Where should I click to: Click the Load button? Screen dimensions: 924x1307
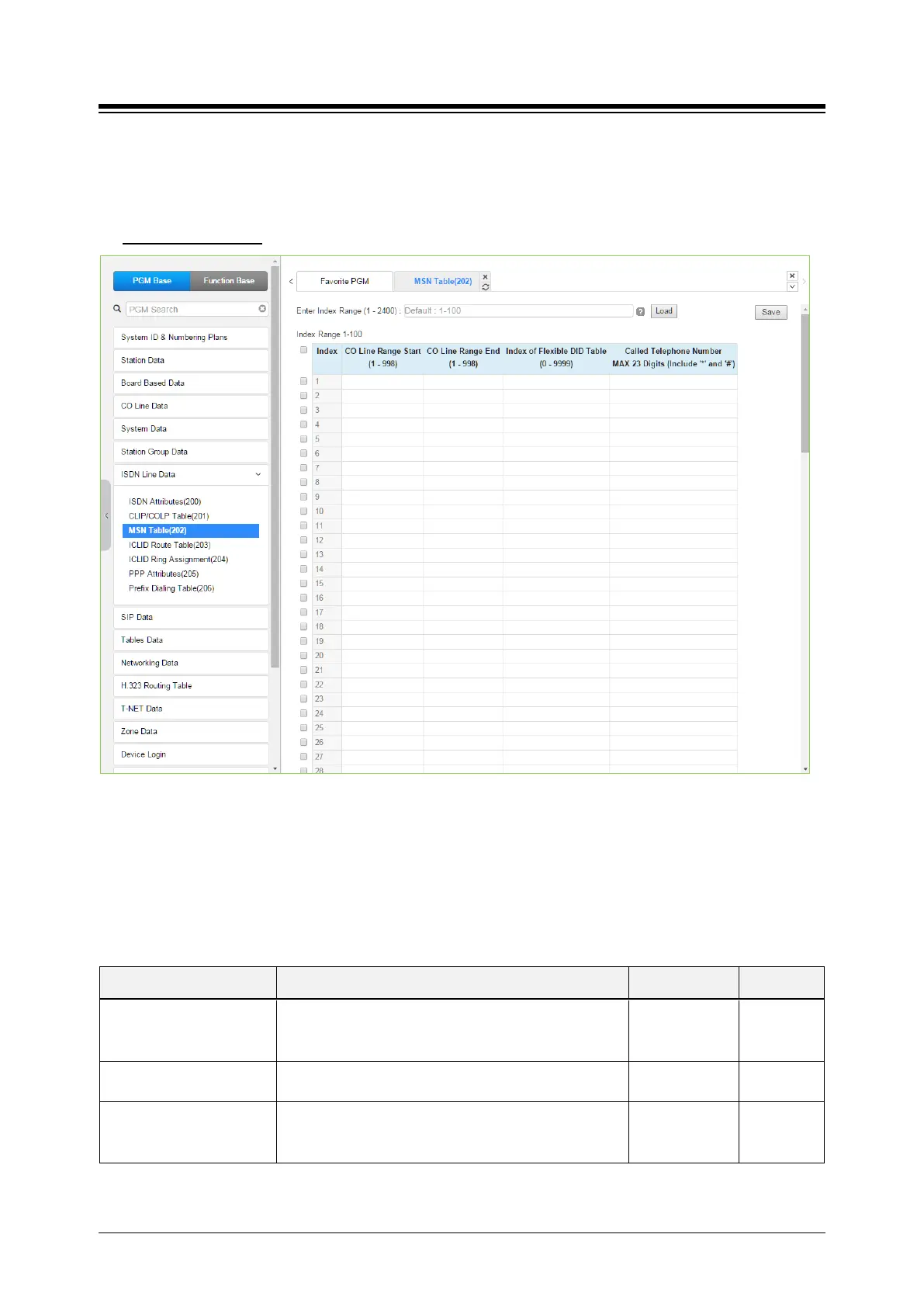pyautogui.click(x=664, y=311)
